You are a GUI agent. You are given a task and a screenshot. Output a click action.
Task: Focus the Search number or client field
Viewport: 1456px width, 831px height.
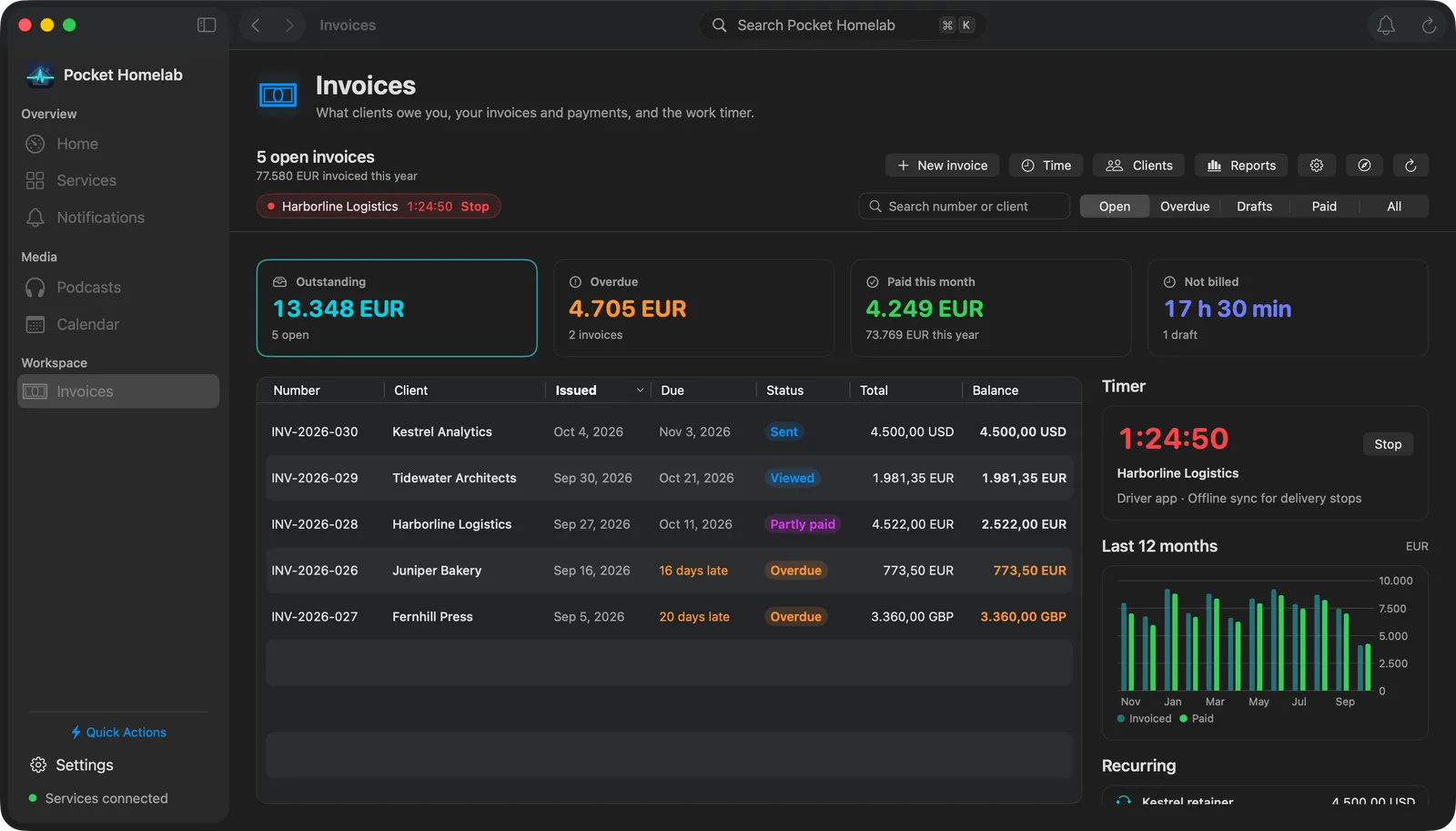964,207
